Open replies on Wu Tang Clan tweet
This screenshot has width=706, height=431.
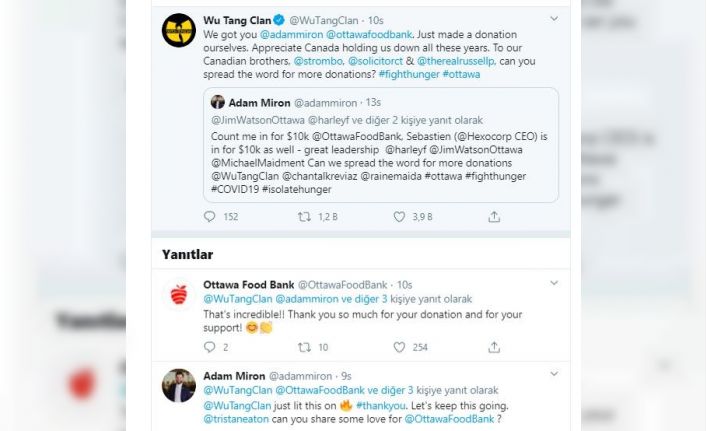209,217
